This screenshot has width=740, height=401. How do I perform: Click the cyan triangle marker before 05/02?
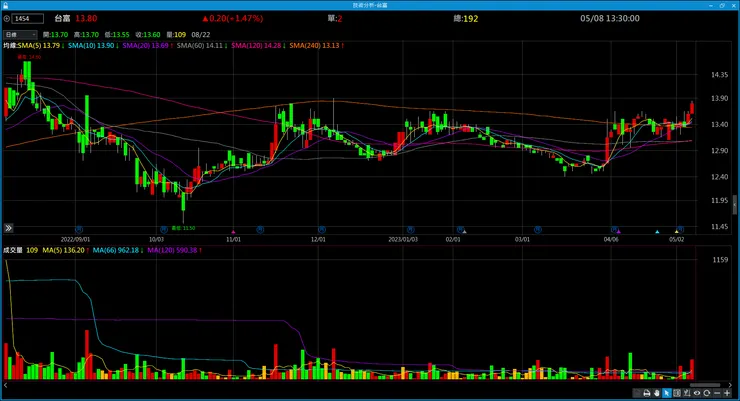pos(657,232)
